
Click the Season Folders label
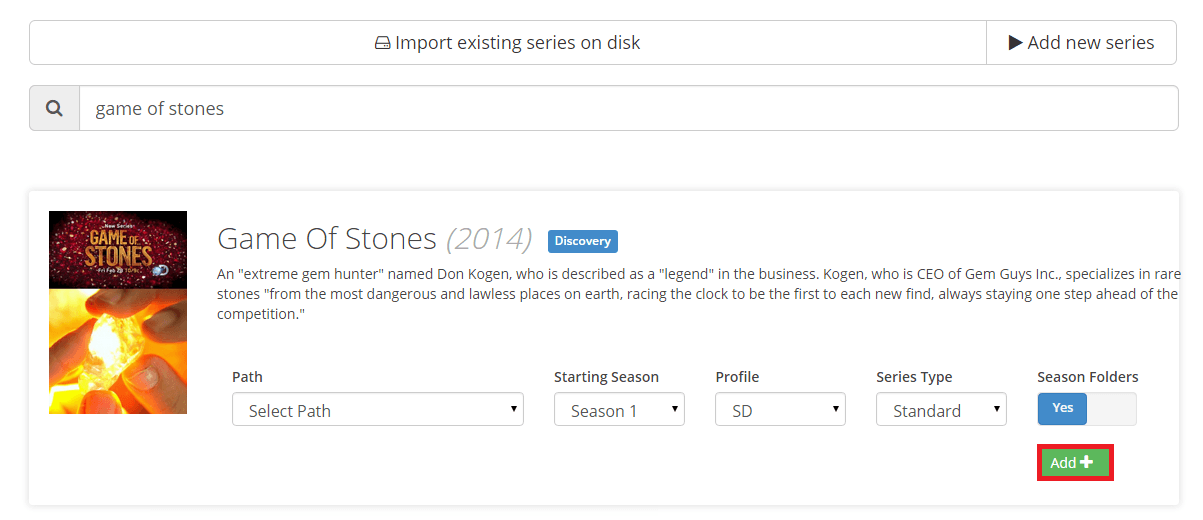pyautogui.click(x=1087, y=377)
